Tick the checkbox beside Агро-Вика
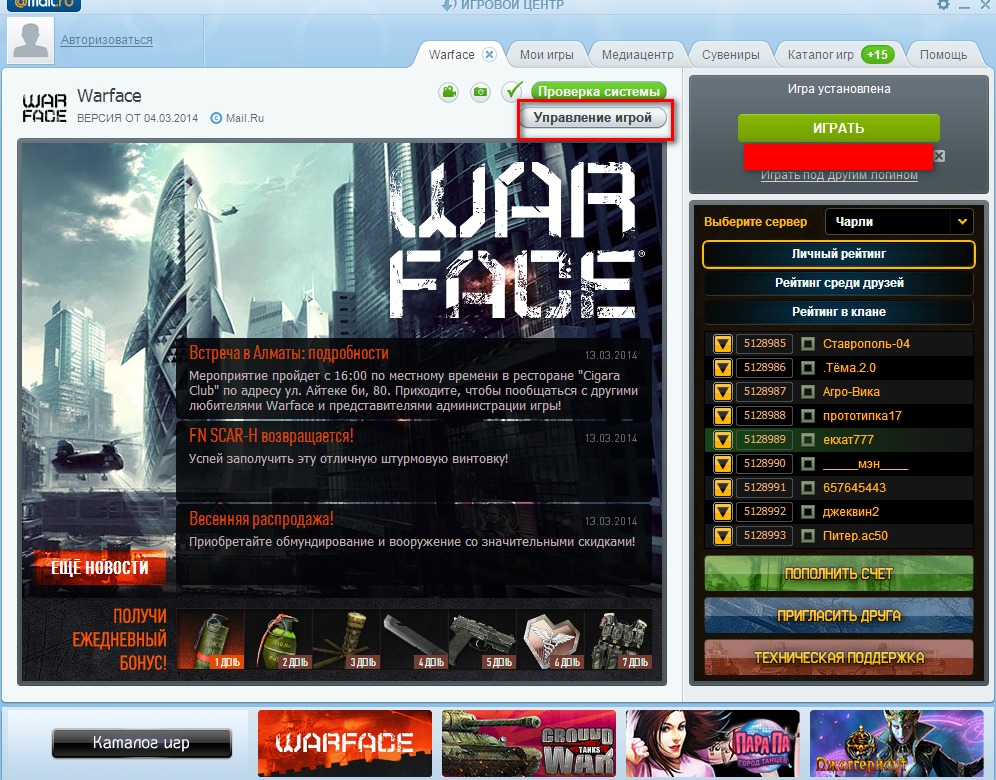996x780 pixels. [808, 392]
